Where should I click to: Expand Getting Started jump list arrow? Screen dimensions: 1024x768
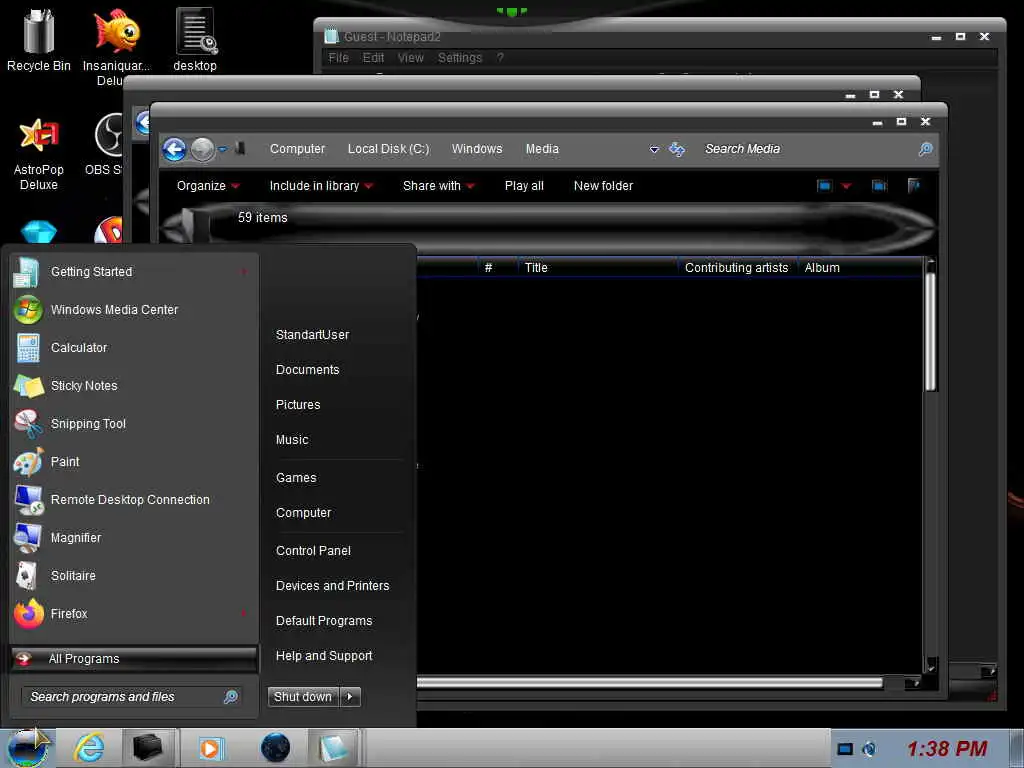point(244,271)
